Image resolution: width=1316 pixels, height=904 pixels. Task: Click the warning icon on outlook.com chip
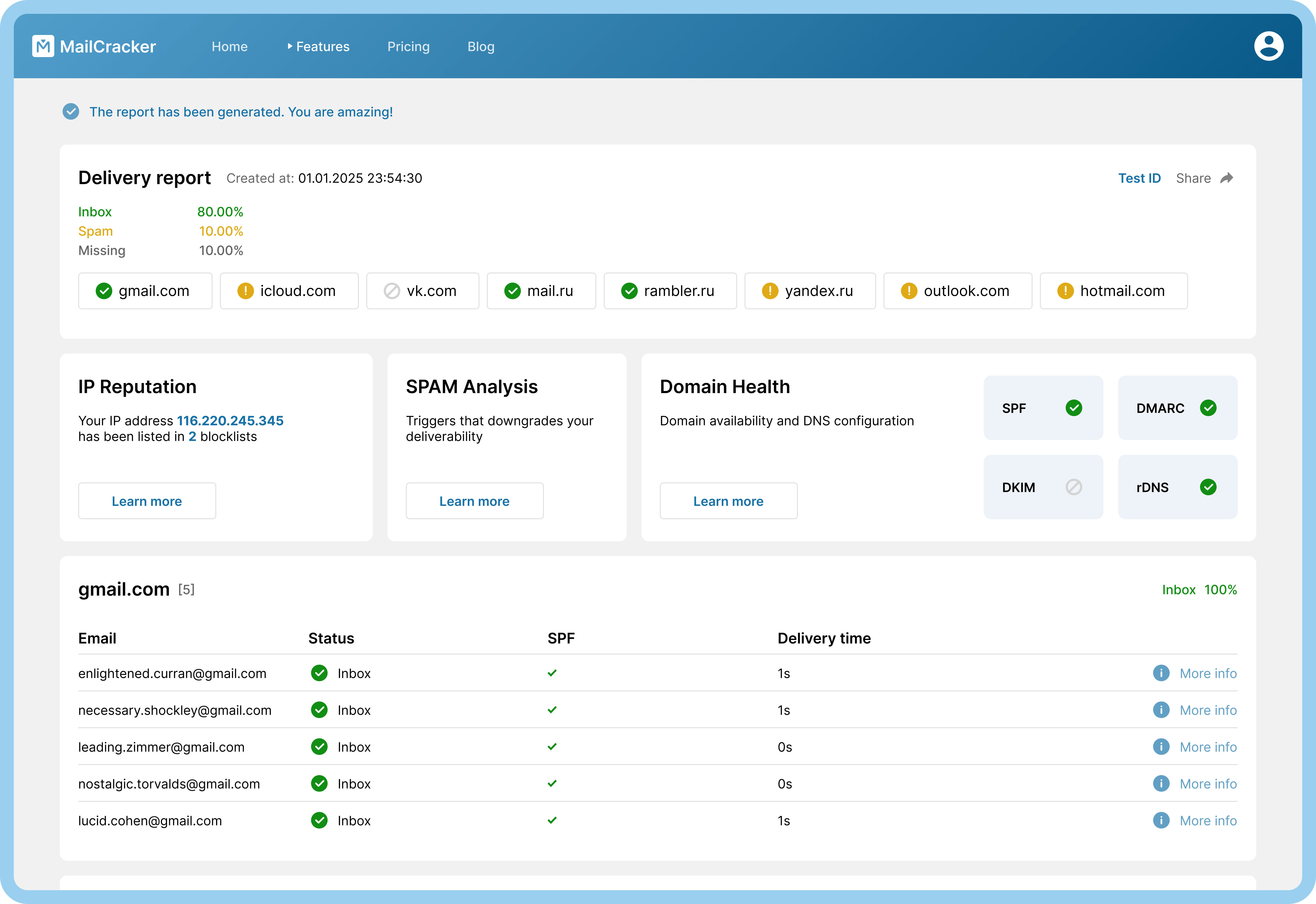(x=909, y=291)
